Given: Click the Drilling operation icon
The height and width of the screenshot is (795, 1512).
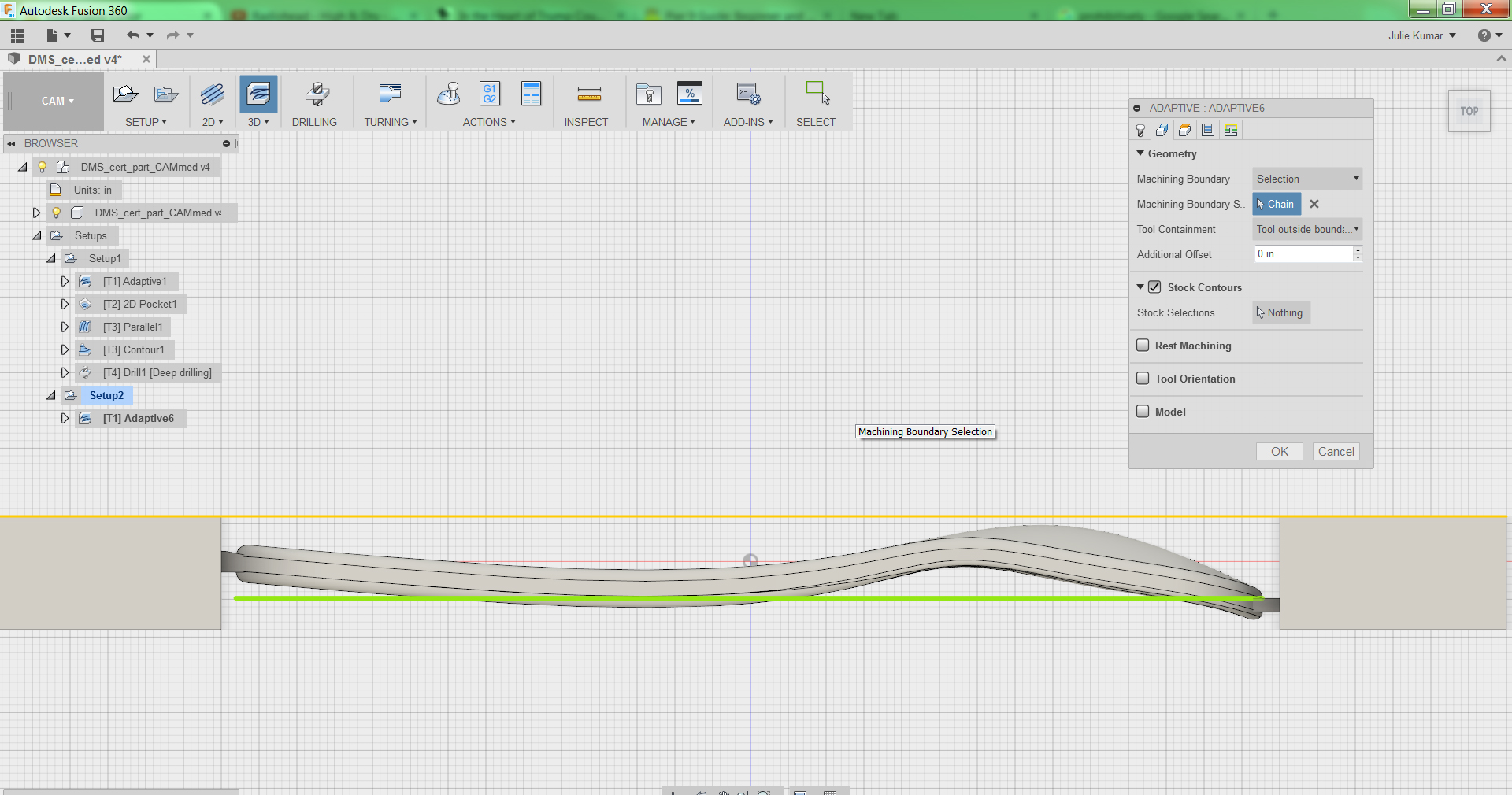Looking at the screenshot, I should tap(317, 94).
